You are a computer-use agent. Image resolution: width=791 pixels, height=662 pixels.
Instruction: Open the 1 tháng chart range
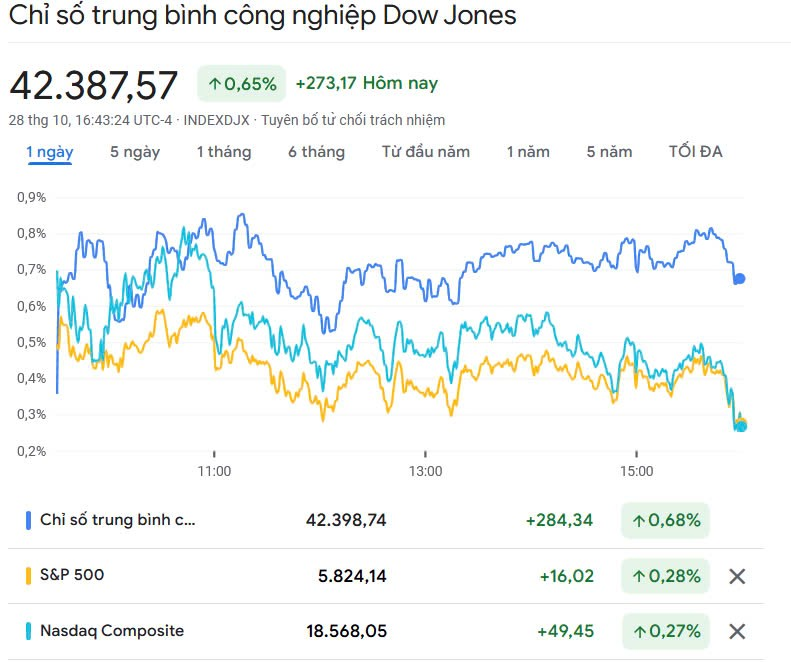click(223, 152)
